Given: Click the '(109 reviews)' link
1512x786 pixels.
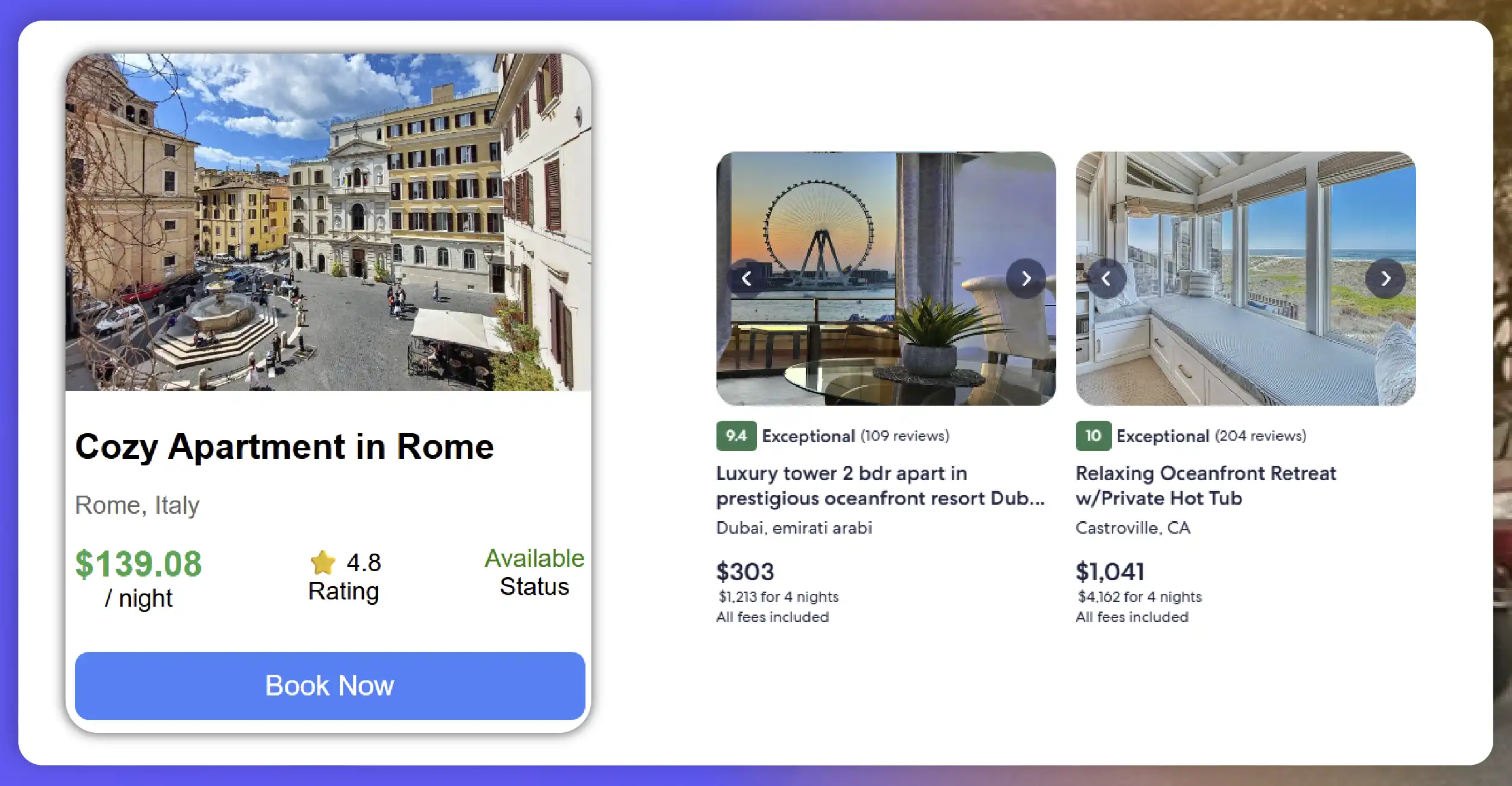Looking at the screenshot, I should pyautogui.click(x=904, y=436).
